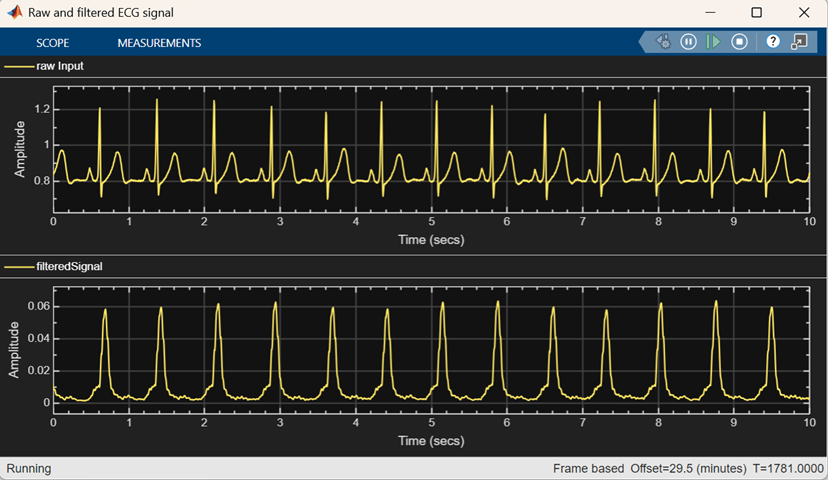Step forward the simulation one frame
The width and height of the screenshot is (828, 480).
(x=713, y=42)
